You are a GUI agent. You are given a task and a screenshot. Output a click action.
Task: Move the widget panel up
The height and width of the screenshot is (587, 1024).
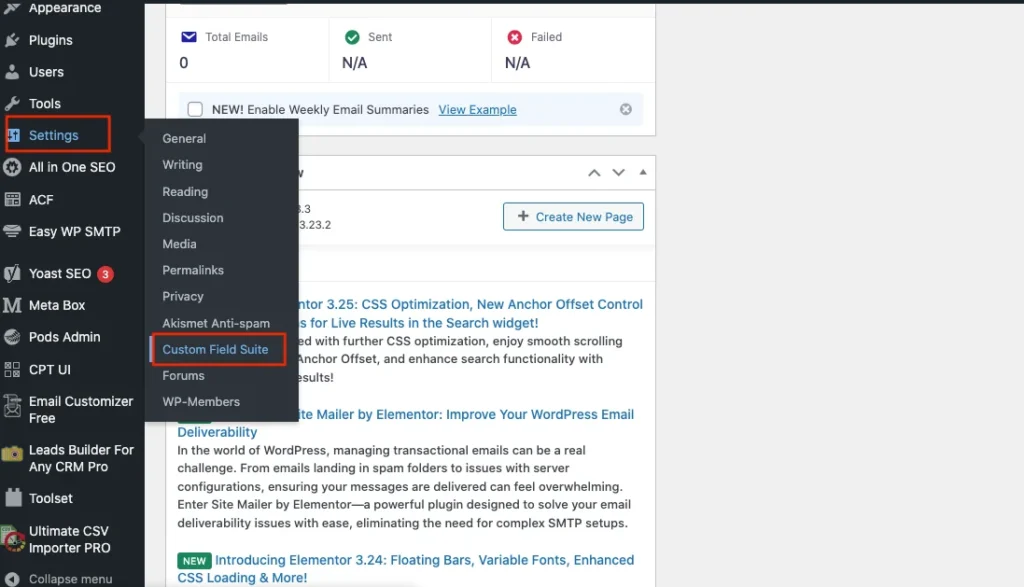pyautogui.click(x=594, y=173)
